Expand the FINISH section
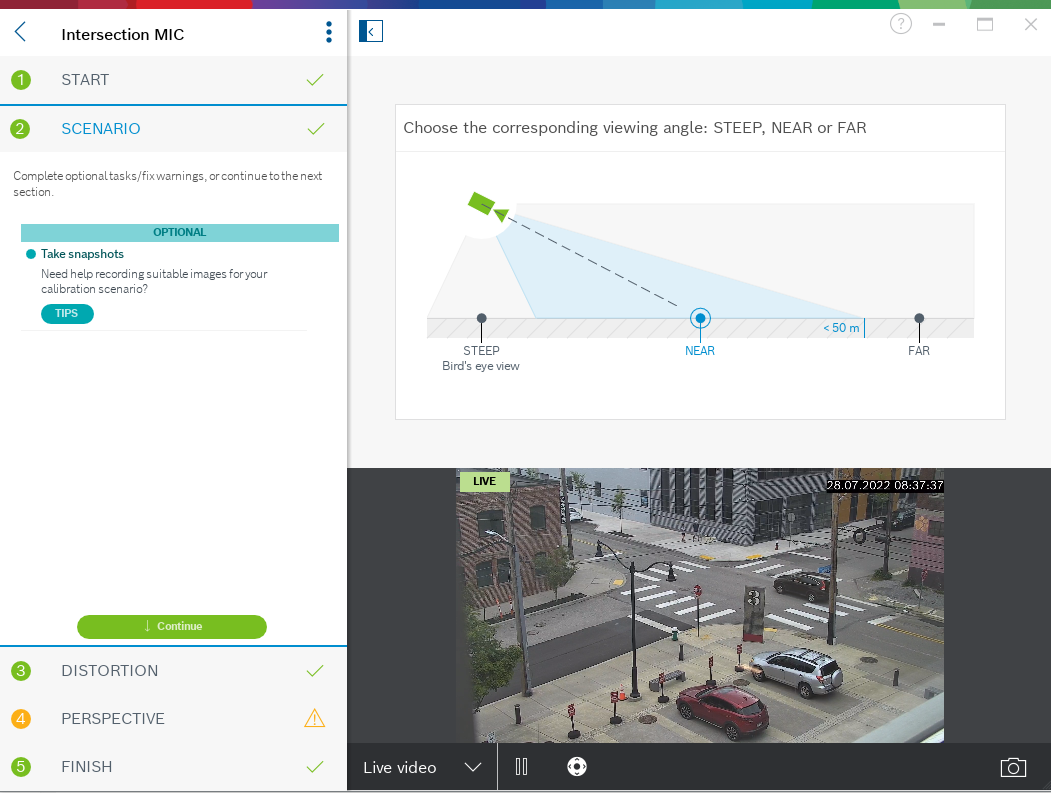This screenshot has height=793, width=1051. point(87,767)
